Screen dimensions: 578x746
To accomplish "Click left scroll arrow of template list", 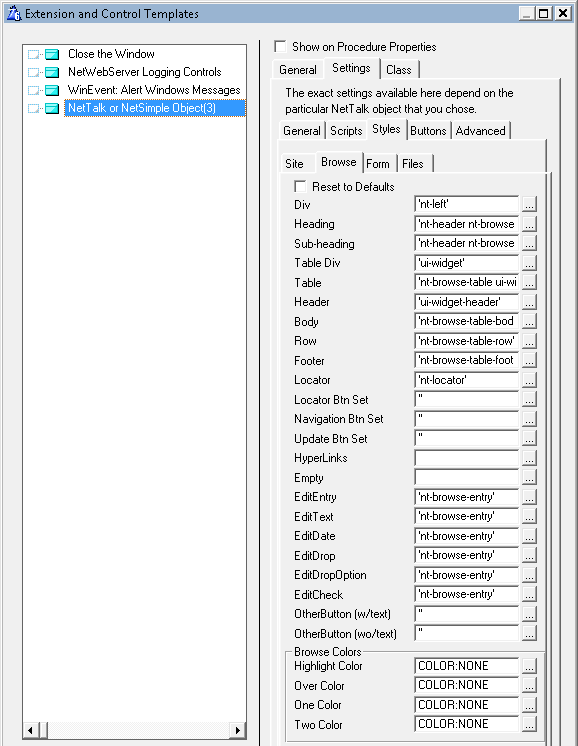I will [x=31, y=730].
